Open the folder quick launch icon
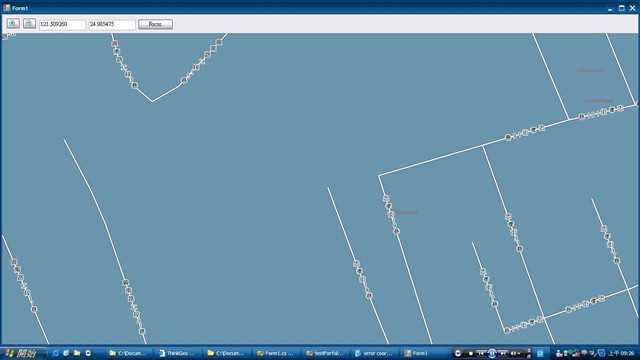 pos(77,353)
